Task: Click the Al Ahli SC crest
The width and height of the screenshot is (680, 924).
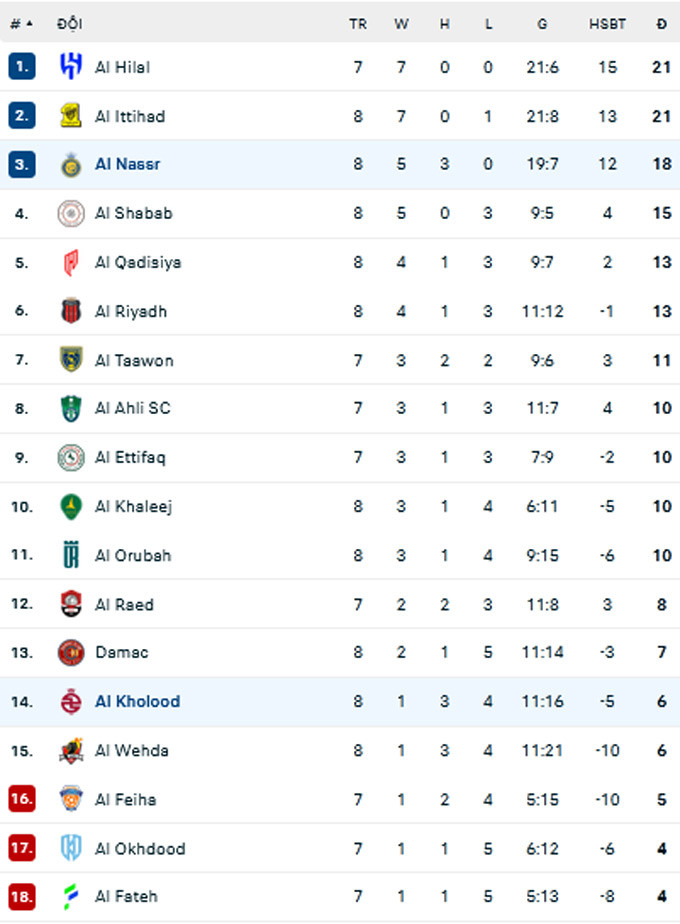Action: [70, 408]
